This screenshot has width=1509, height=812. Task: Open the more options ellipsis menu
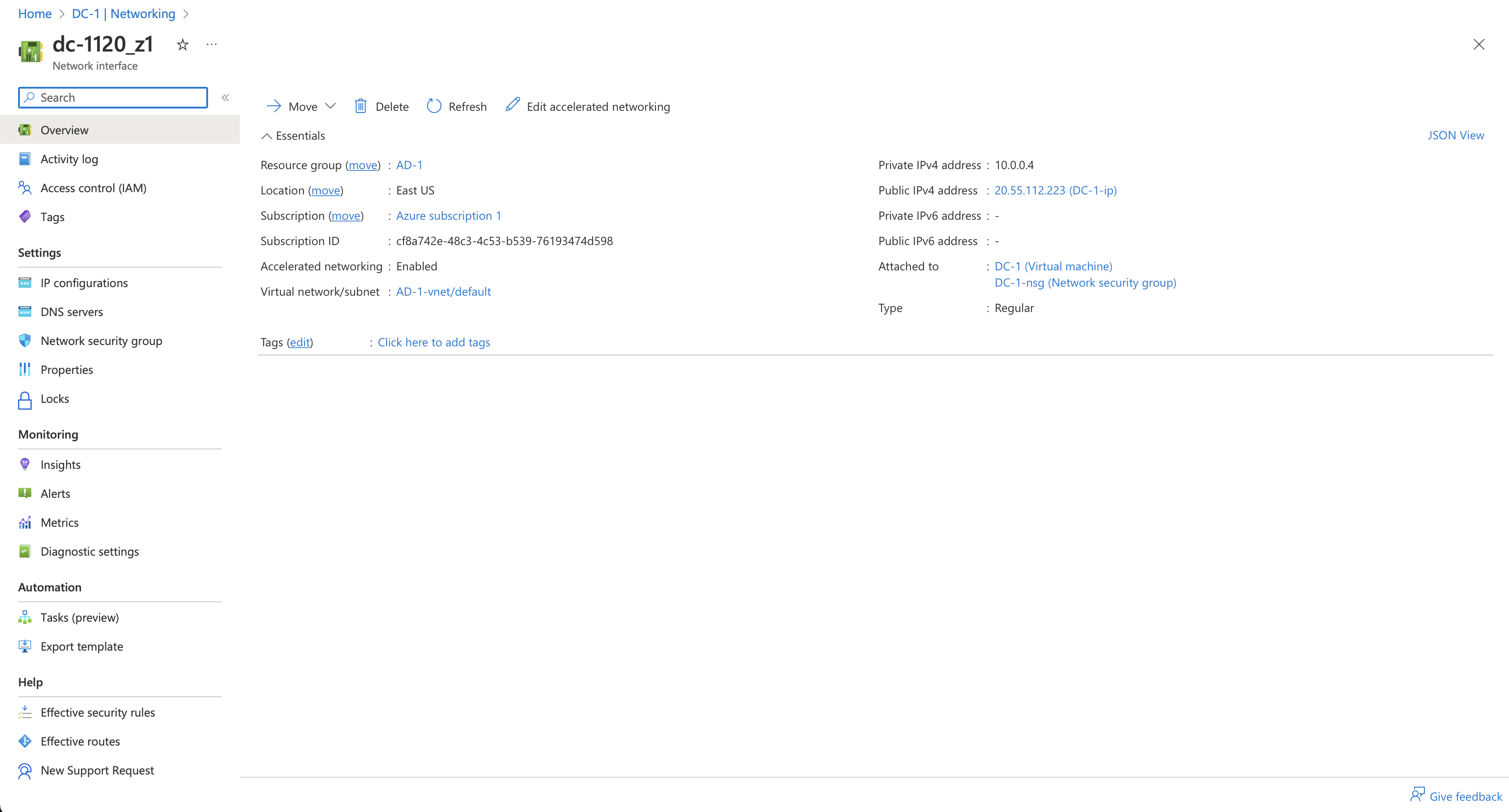[212, 44]
